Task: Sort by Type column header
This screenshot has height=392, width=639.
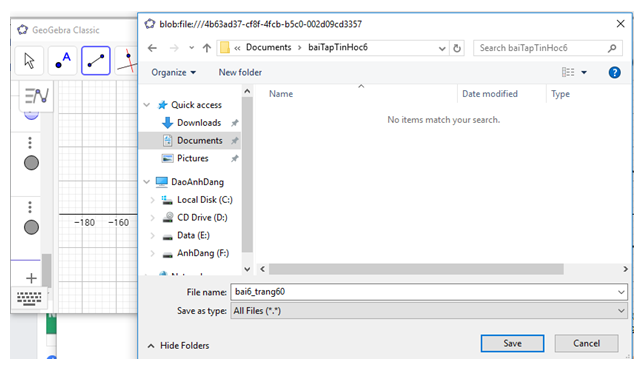Action: tap(560, 94)
